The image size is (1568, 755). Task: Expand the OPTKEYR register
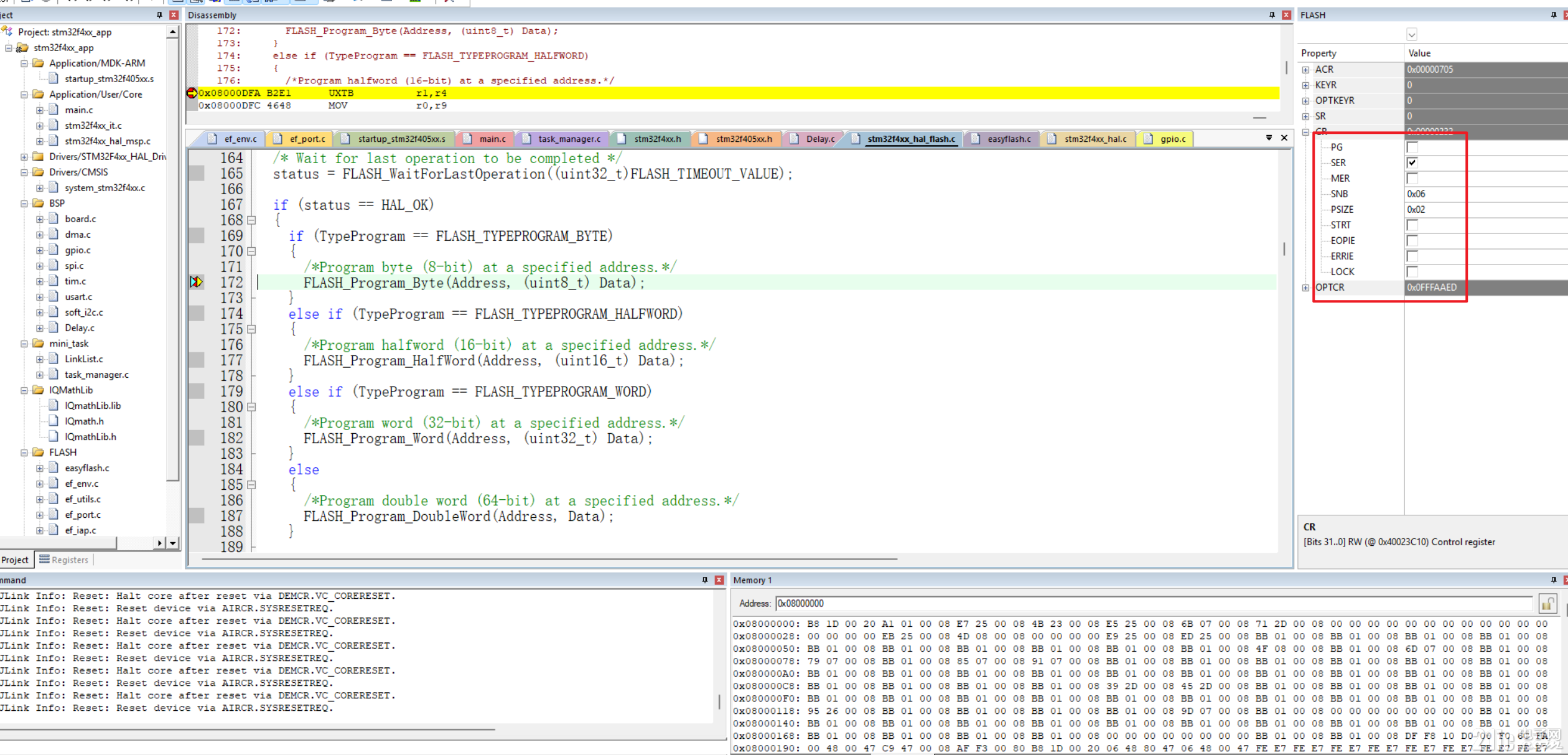(1305, 101)
